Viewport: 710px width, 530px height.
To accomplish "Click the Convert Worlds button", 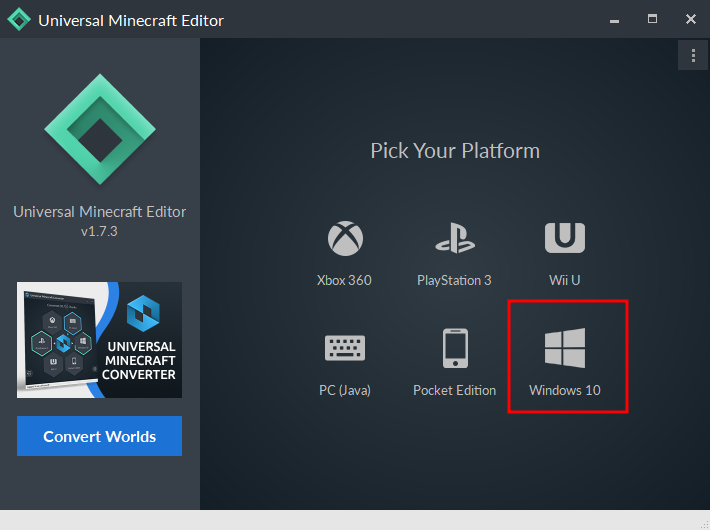I will [100, 436].
